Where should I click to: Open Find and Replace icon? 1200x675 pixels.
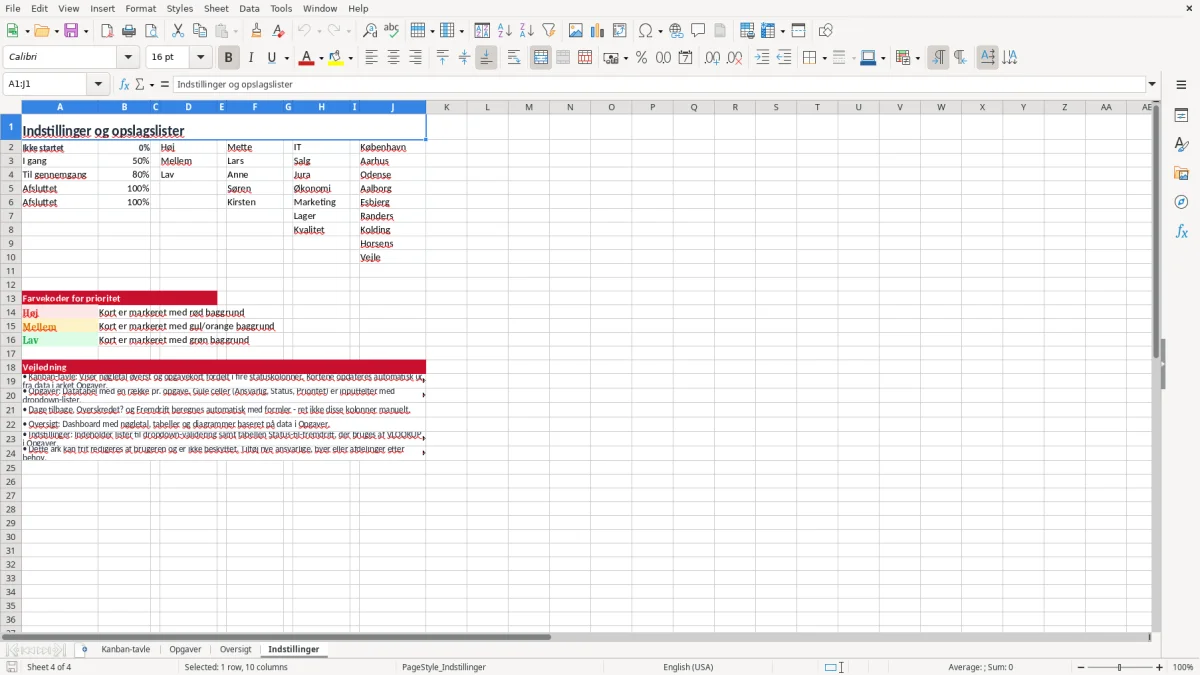click(x=370, y=31)
